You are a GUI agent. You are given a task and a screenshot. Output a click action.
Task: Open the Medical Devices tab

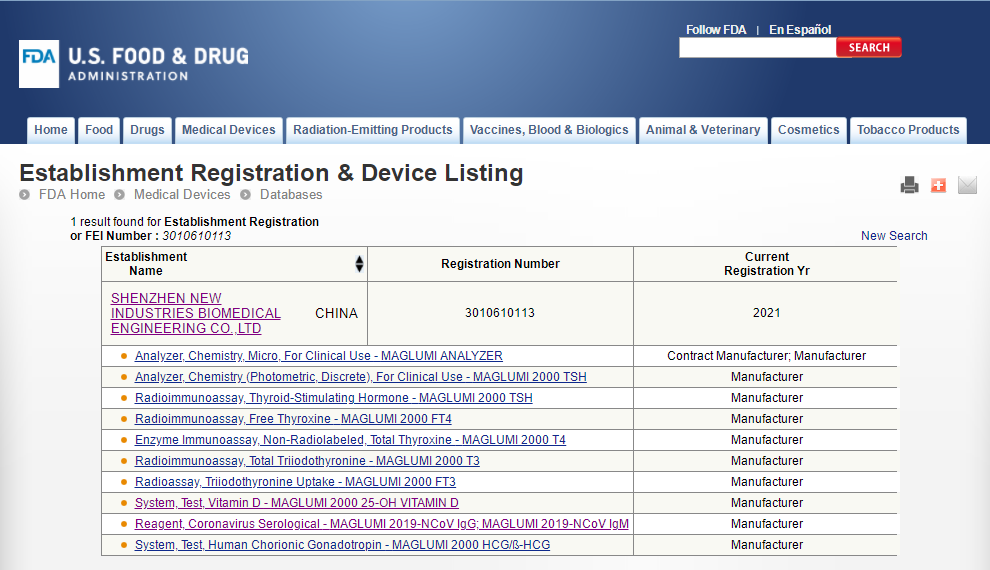pos(228,130)
